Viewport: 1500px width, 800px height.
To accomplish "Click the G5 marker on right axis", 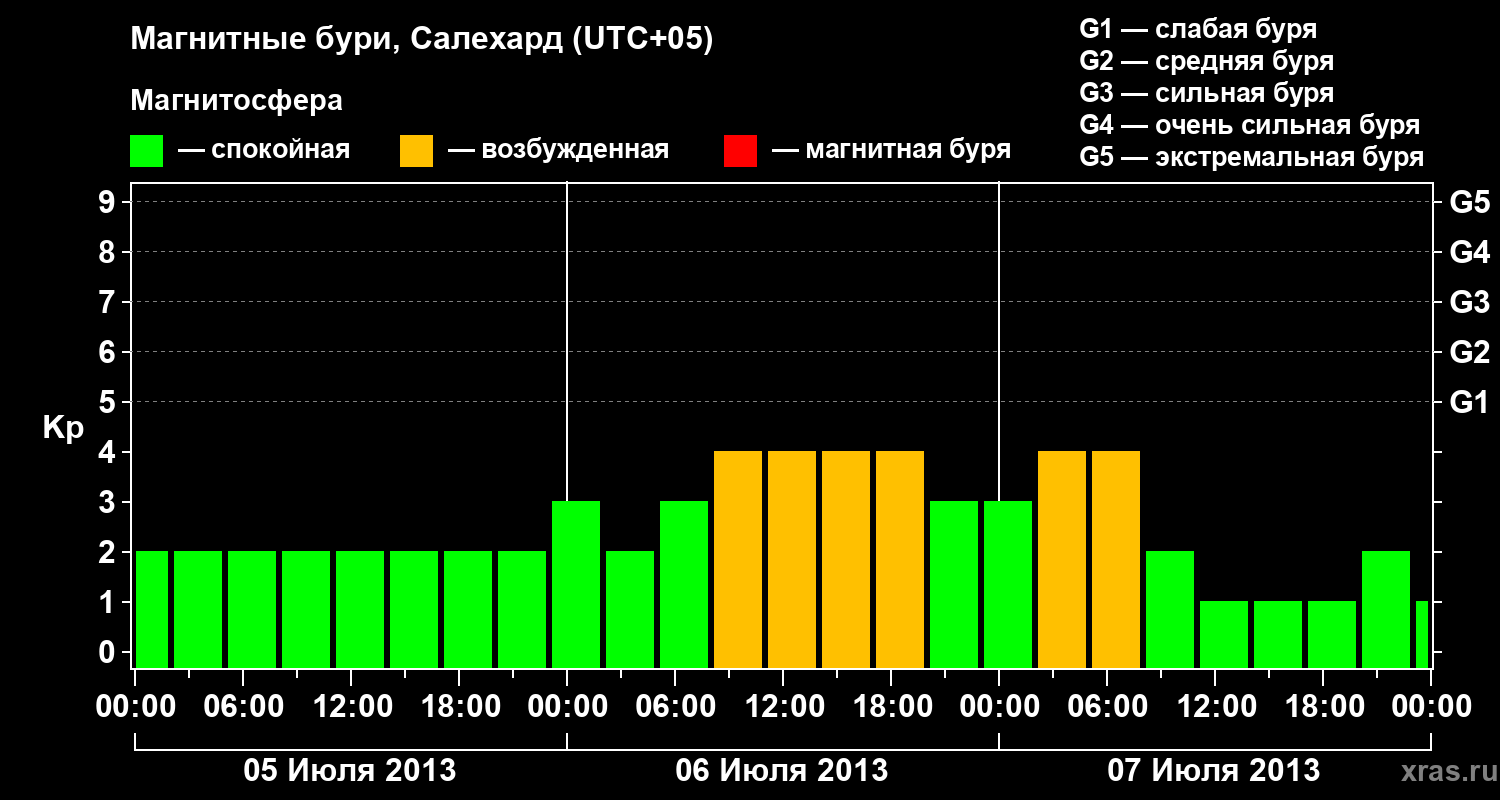I will [x=1469, y=202].
